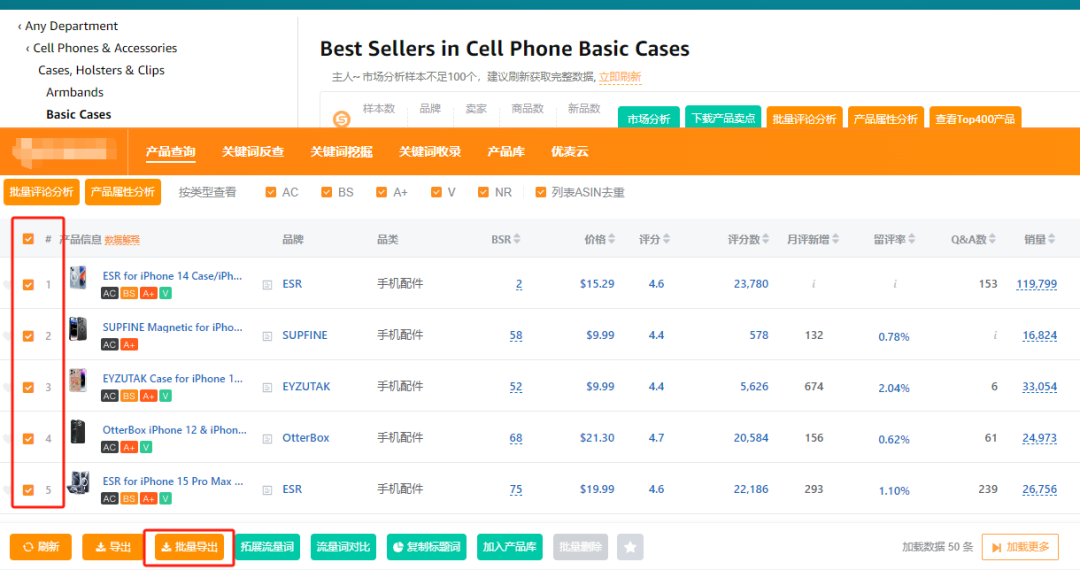
Task: Click BS badge under EYZUTAK Case
Action: [x=129, y=396]
